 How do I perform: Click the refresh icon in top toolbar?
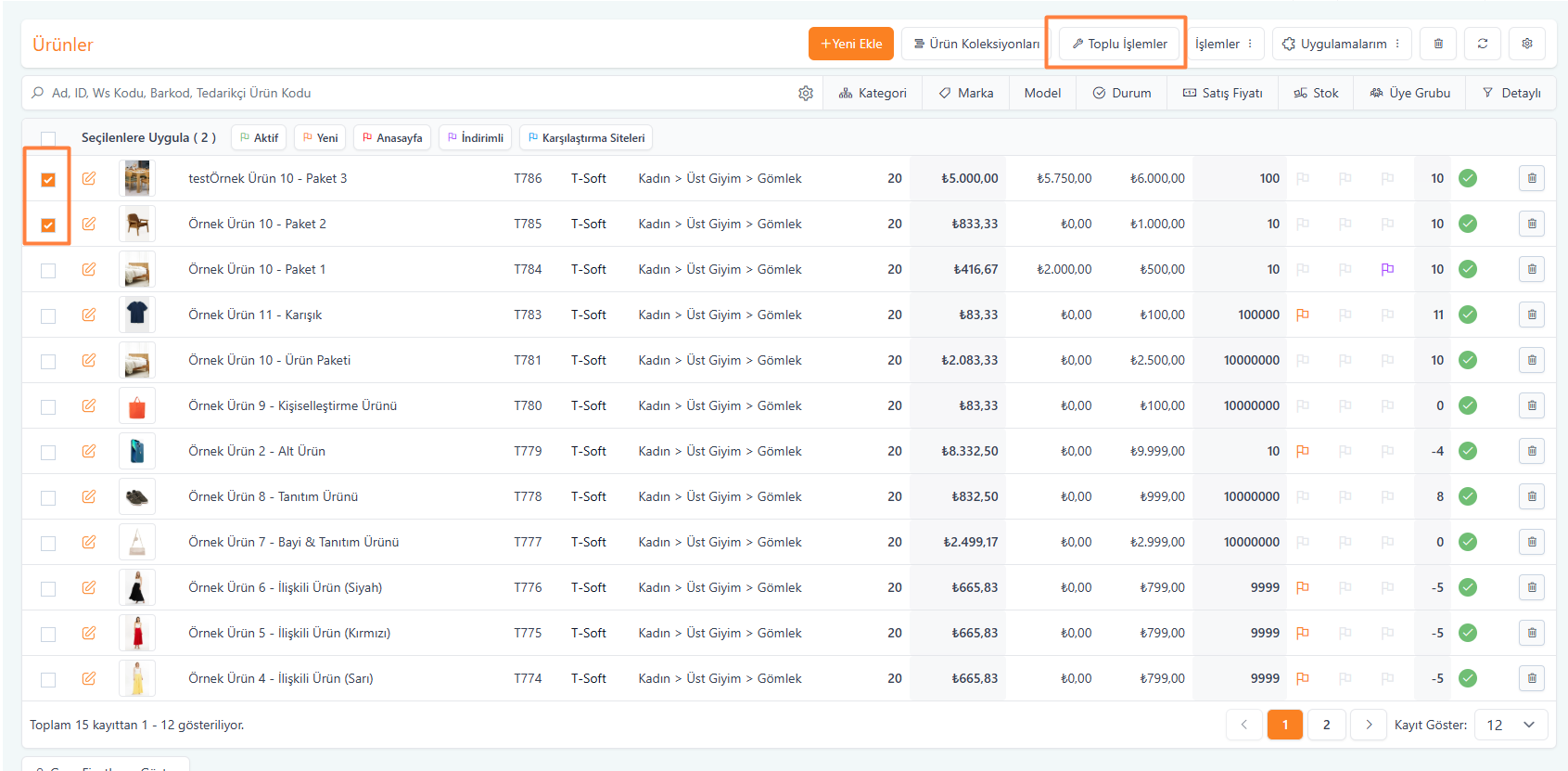click(1483, 44)
